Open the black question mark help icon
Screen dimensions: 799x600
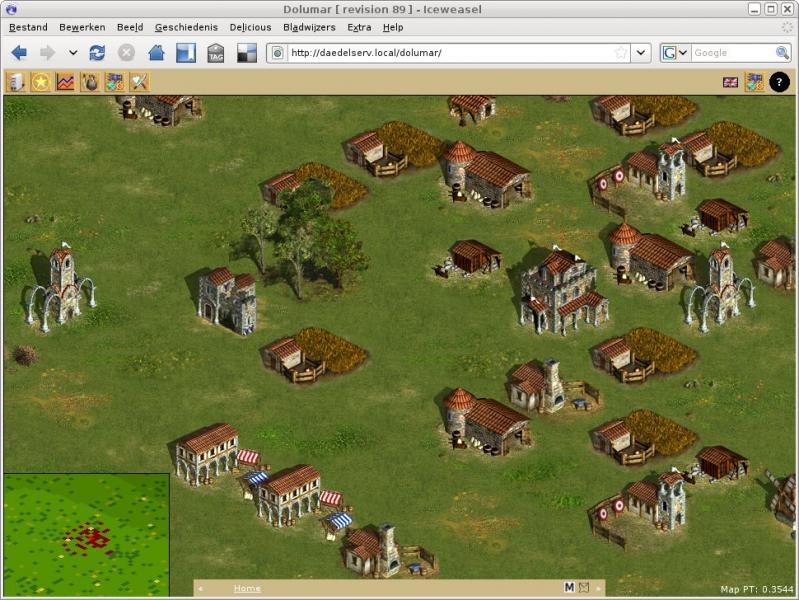(779, 82)
